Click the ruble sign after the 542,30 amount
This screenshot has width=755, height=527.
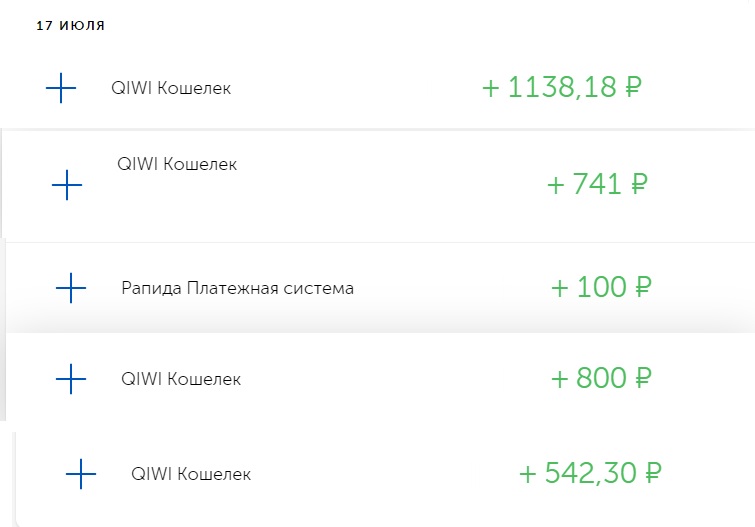[x=653, y=473]
